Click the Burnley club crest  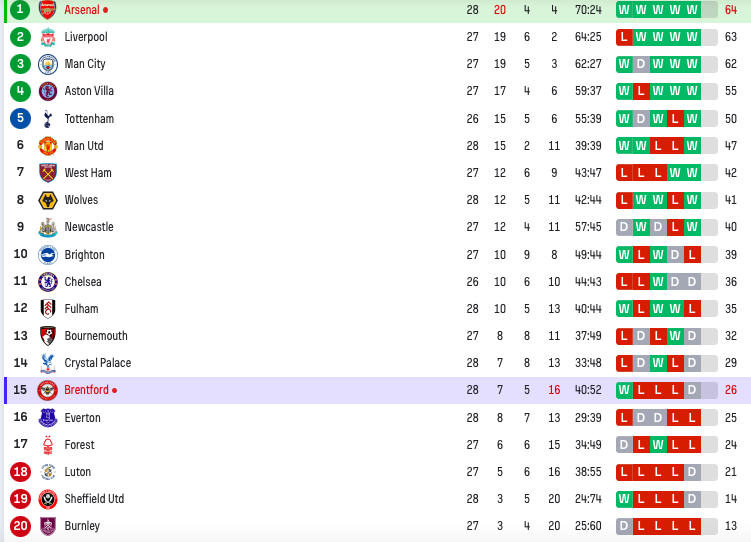click(x=47, y=526)
